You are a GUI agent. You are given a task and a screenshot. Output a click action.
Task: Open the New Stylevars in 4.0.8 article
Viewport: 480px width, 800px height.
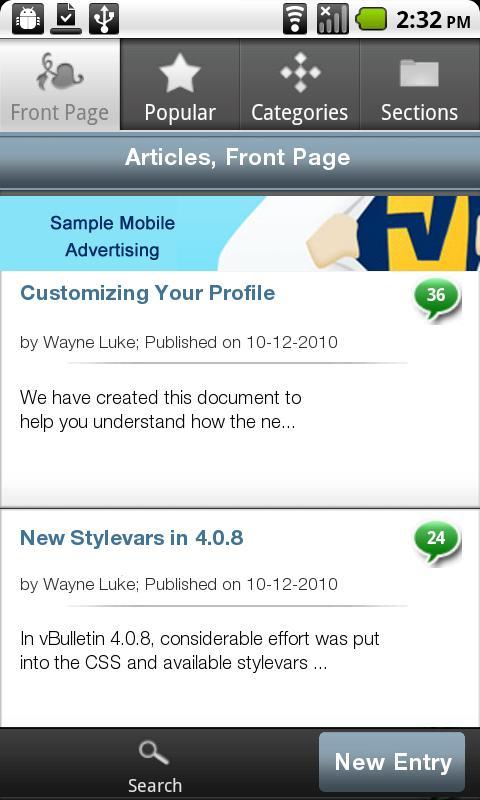pos(132,538)
